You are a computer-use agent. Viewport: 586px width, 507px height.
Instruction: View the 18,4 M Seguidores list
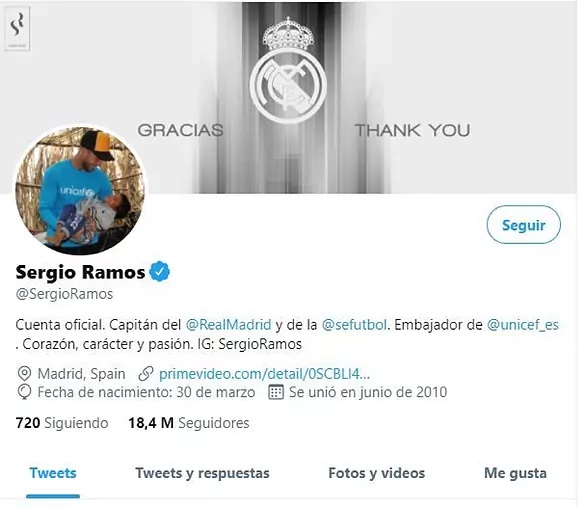189,423
